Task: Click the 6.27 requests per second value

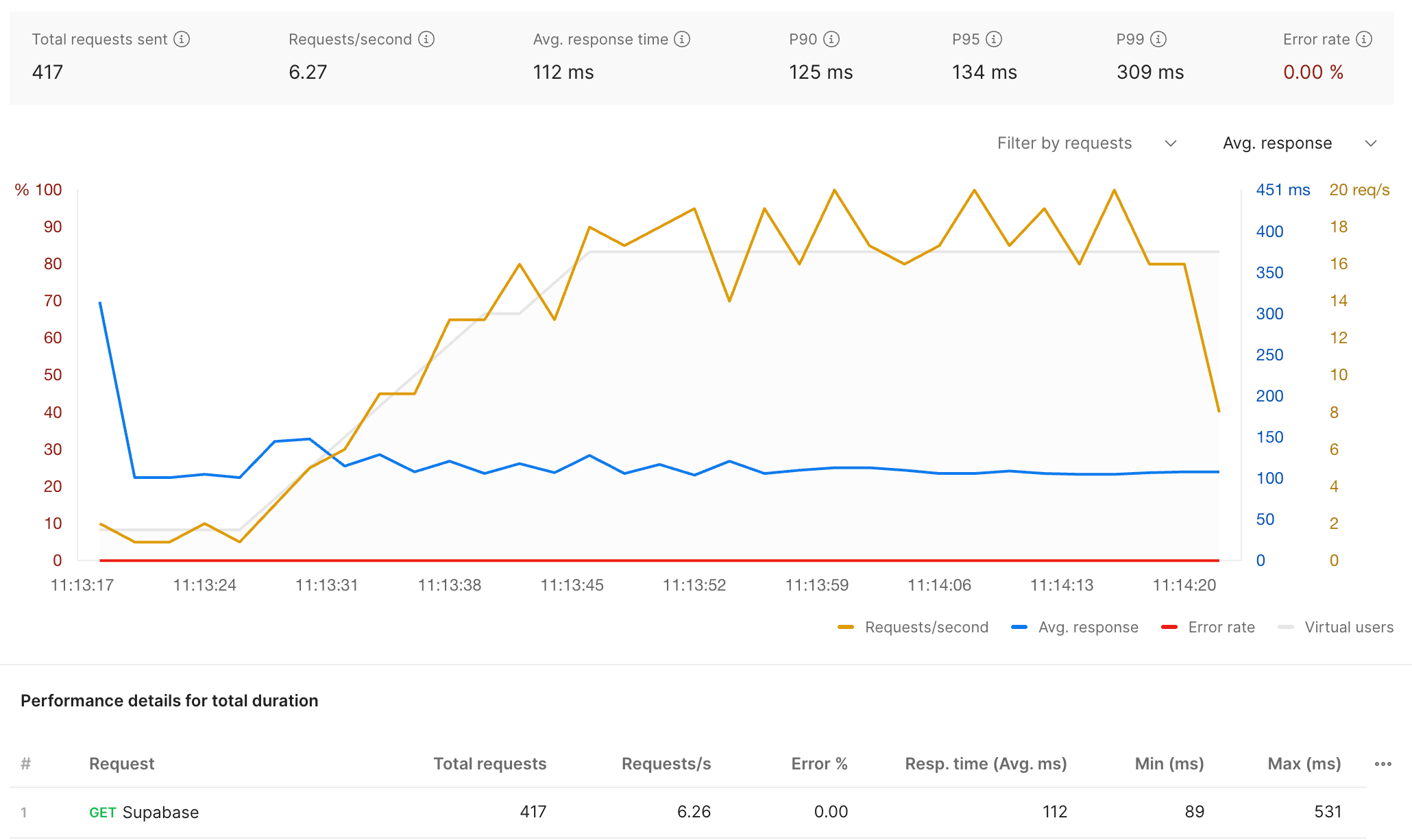Action: tap(308, 72)
